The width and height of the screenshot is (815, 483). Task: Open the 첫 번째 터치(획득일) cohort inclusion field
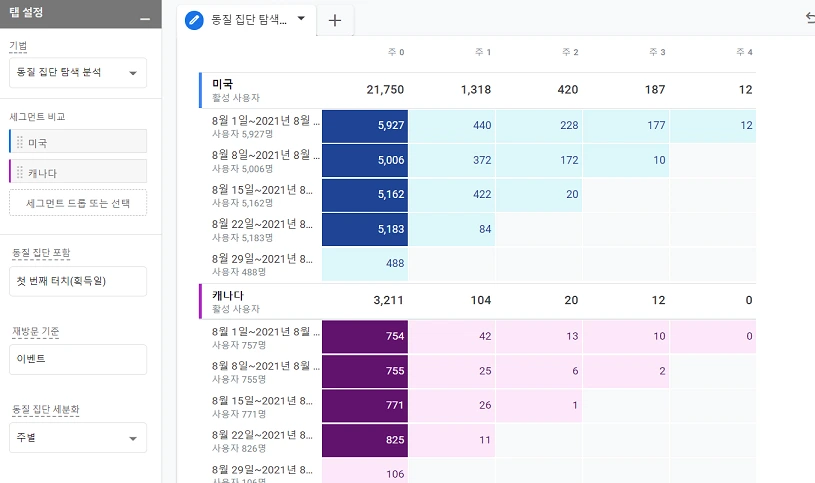(x=78, y=281)
